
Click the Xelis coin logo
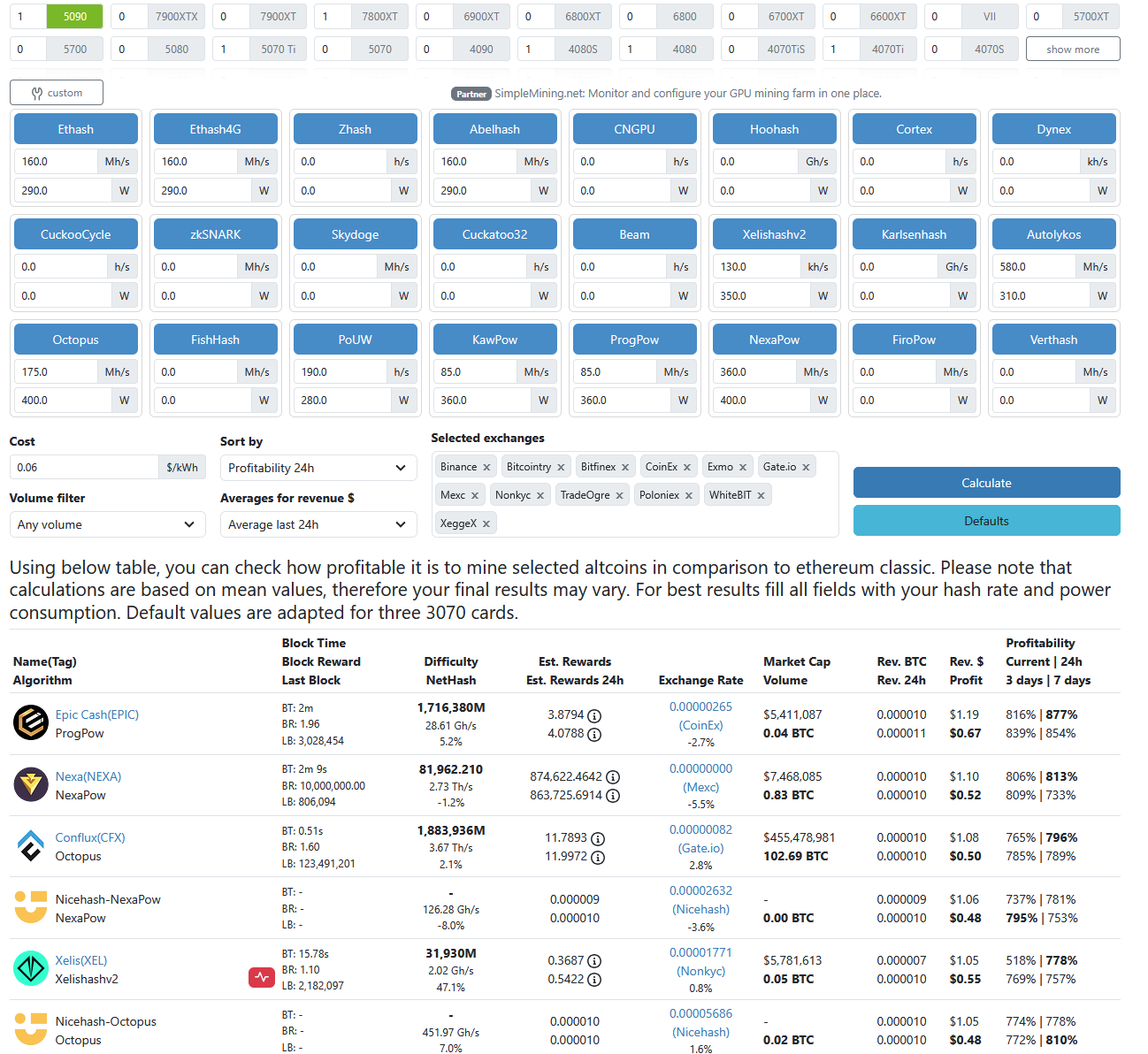(x=31, y=968)
